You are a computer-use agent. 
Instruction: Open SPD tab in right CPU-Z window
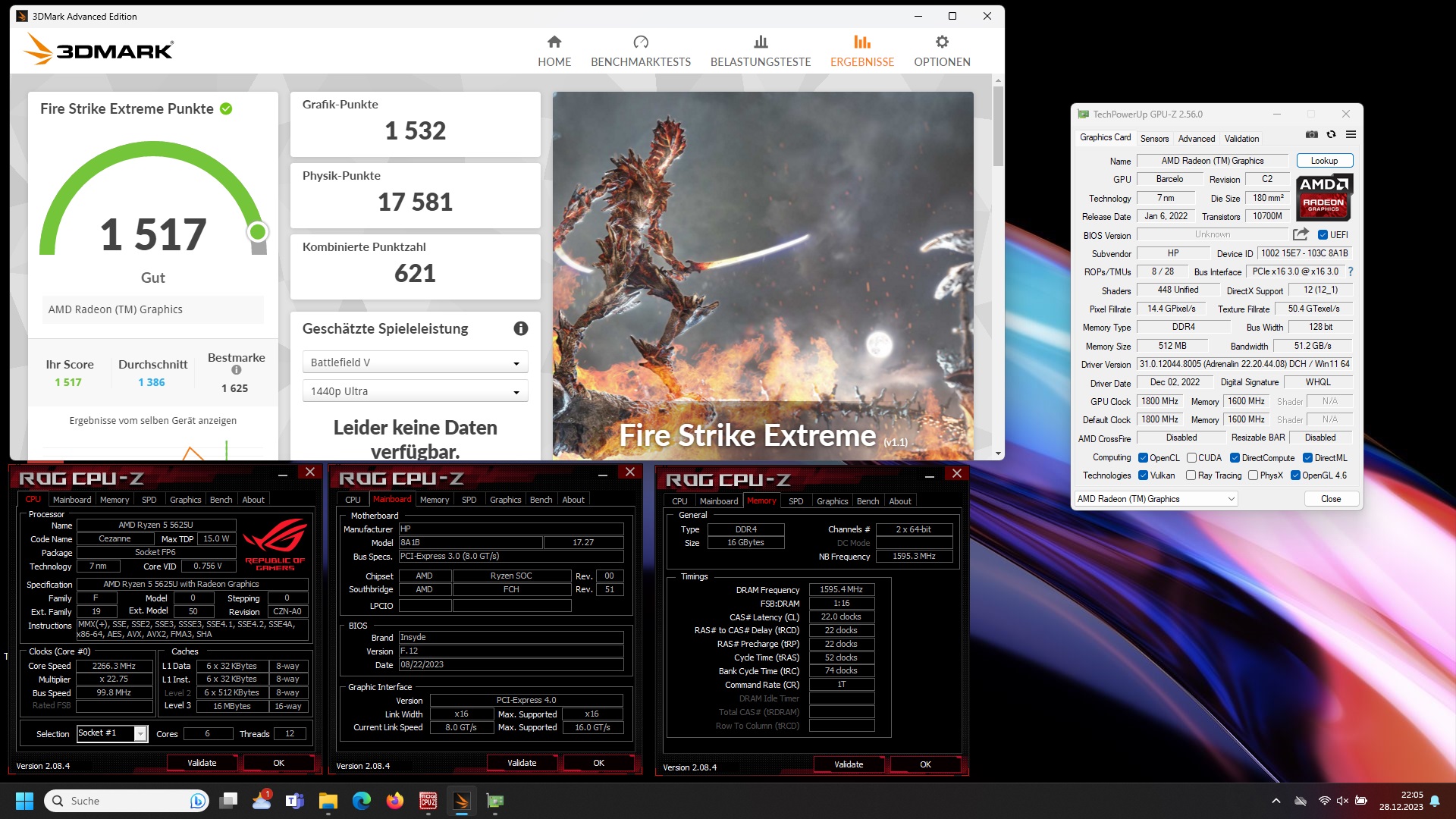[795, 501]
